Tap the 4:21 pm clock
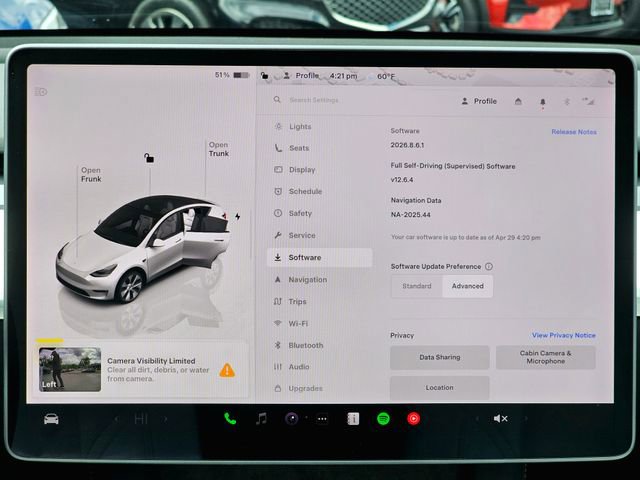The width and height of the screenshot is (640, 480). tap(343, 76)
